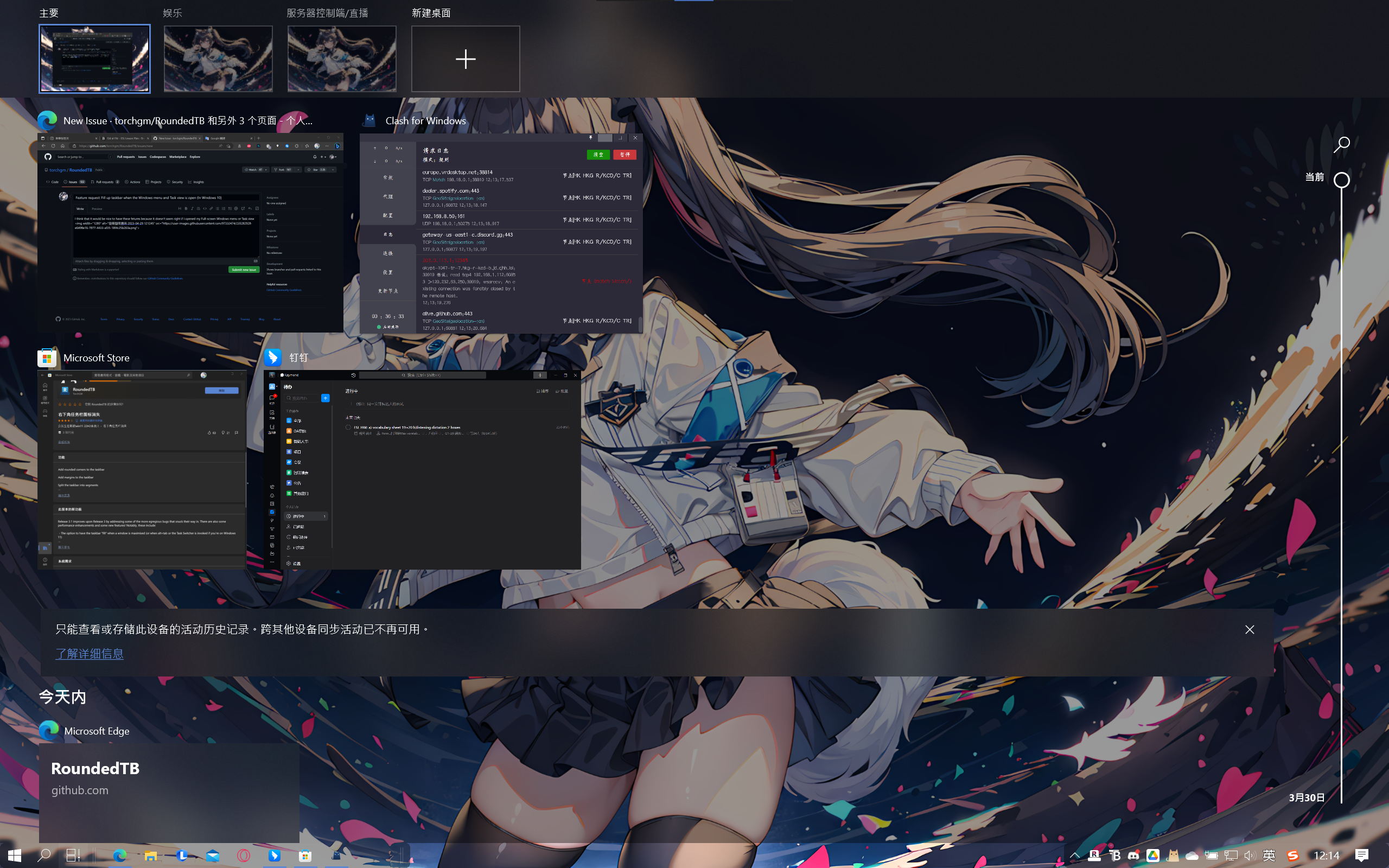Click the 了解详细信息 link

(90, 653)
